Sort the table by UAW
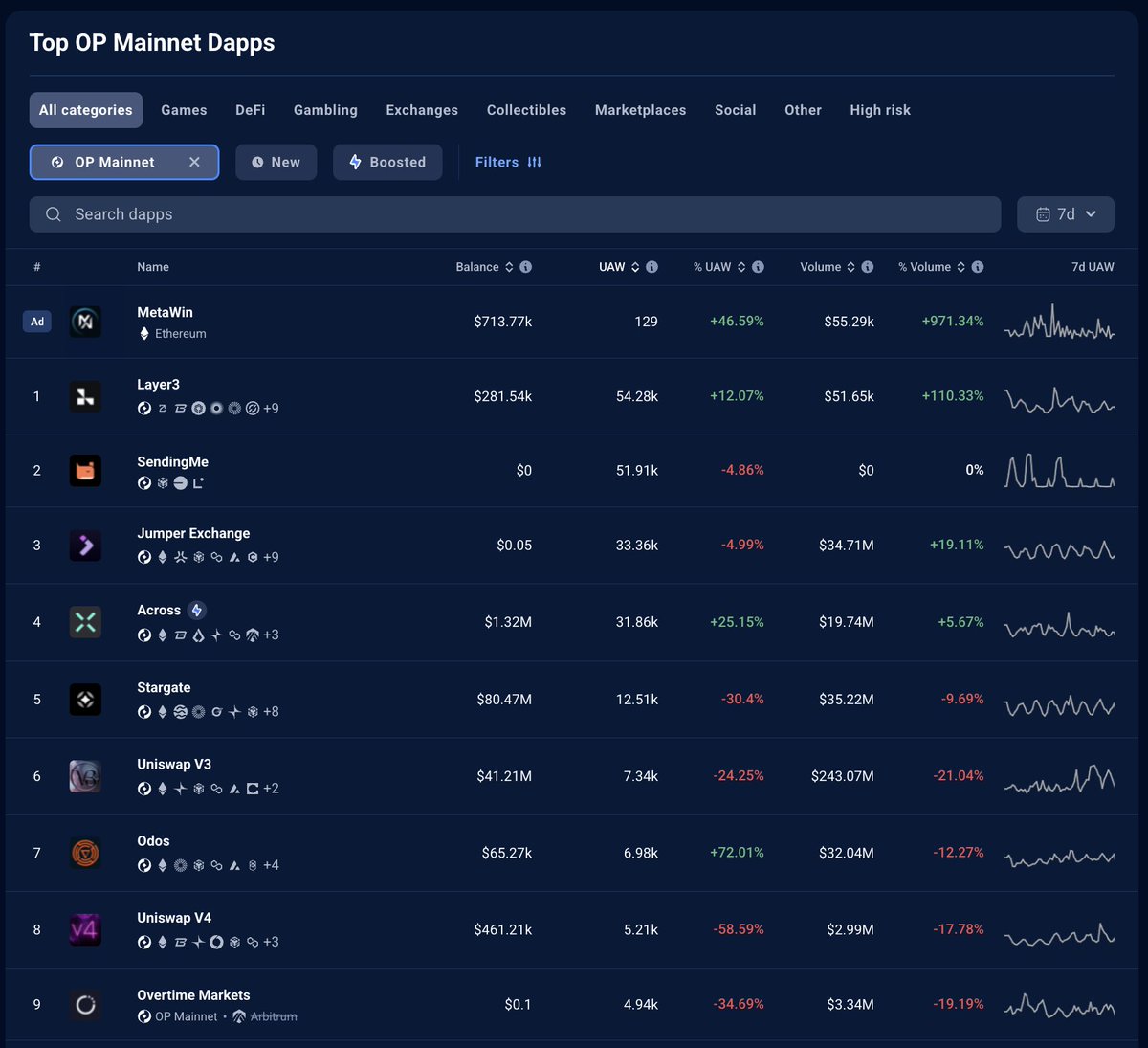Screen dimensions: 1148x1048 coord(619,267)
